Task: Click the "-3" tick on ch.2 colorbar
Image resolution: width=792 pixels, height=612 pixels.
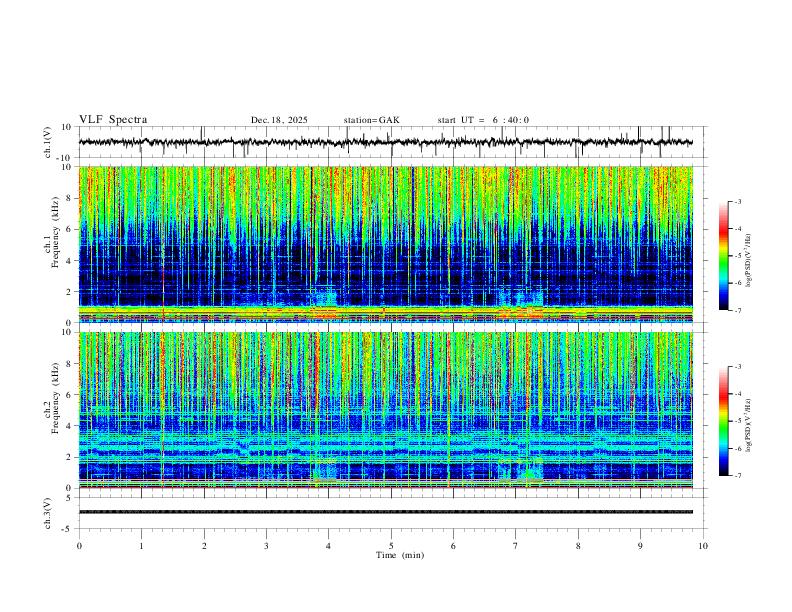Action: pos(738,367)
